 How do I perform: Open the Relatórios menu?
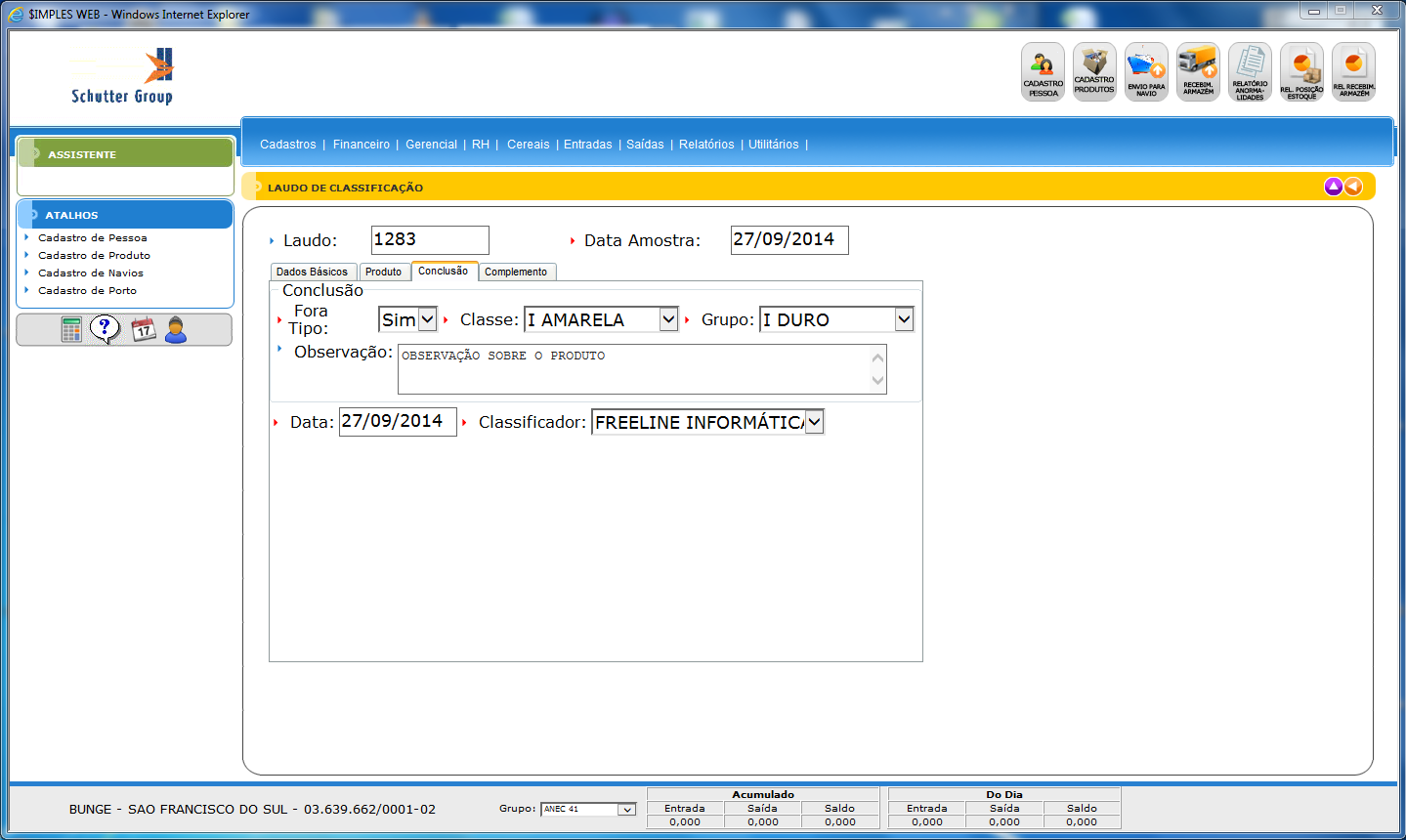pos(706,145)
